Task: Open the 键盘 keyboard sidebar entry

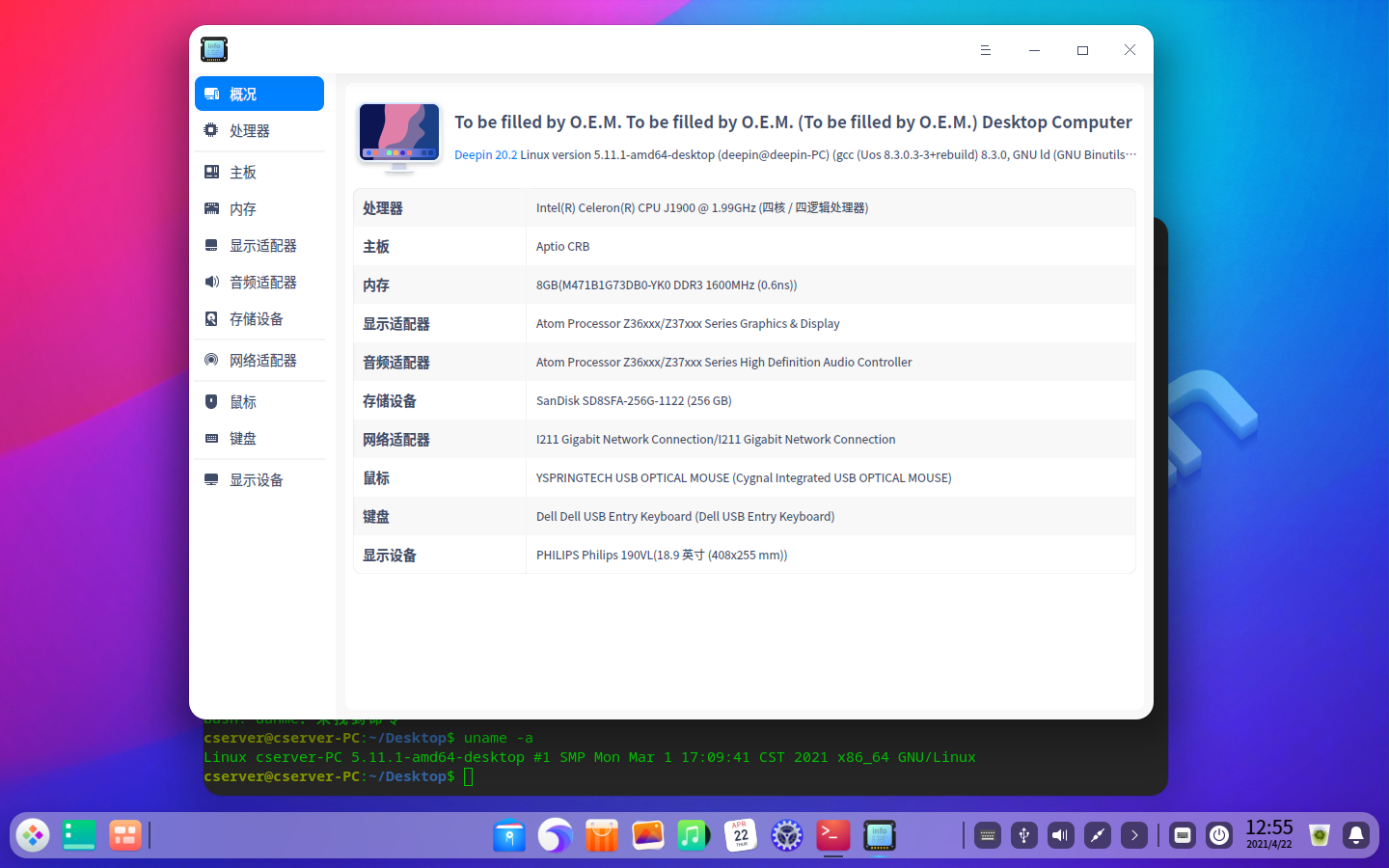Action: [259, 438]
